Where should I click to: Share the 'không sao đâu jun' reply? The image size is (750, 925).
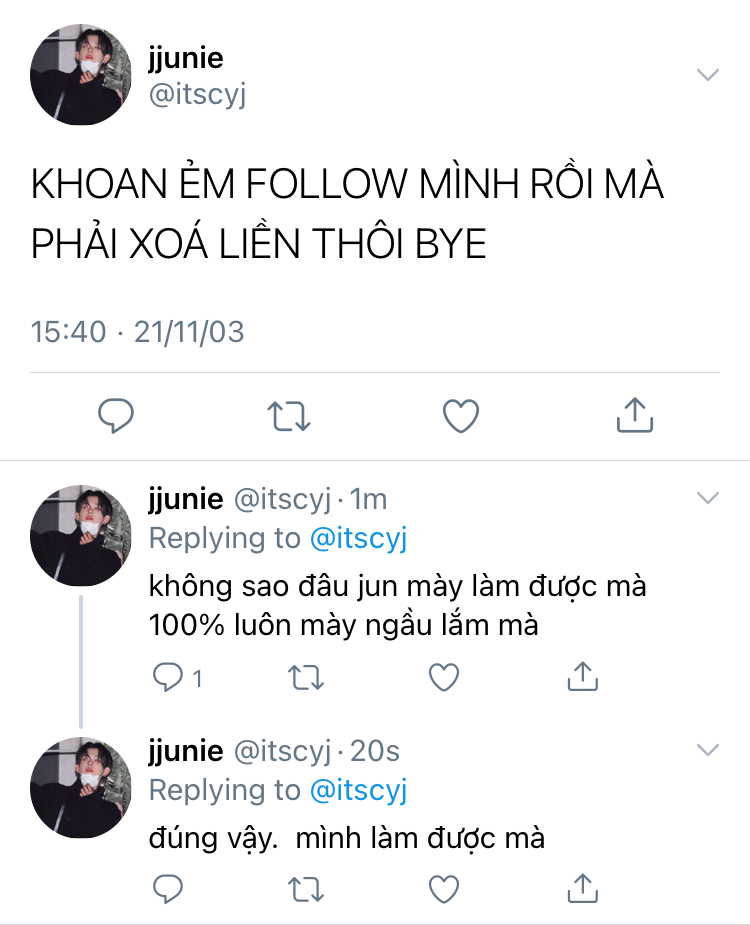(x=582, y=676)
